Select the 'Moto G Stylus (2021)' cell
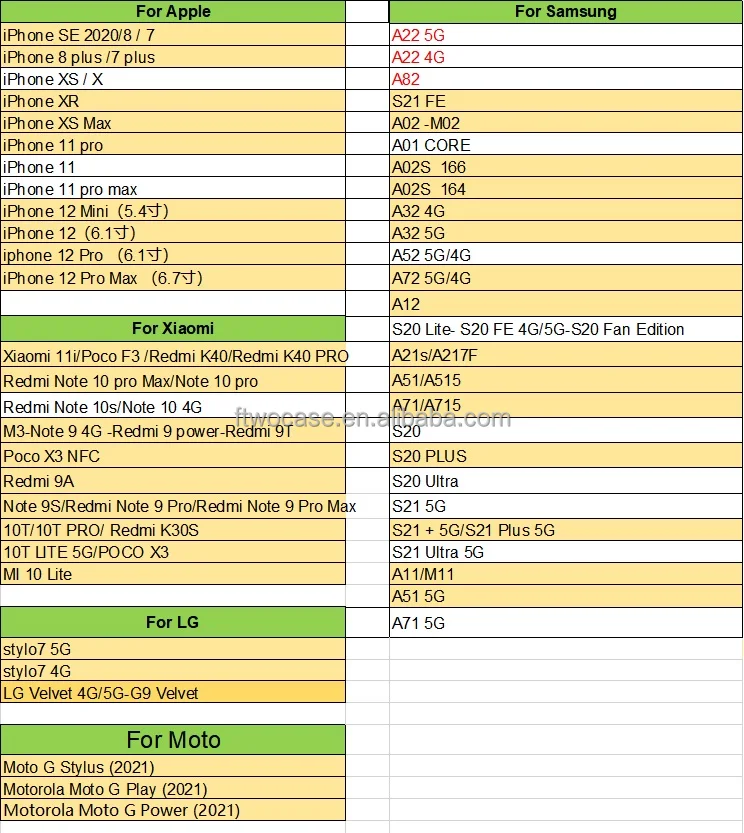Screen dimensions: 744x833 [x=172, y=768]
